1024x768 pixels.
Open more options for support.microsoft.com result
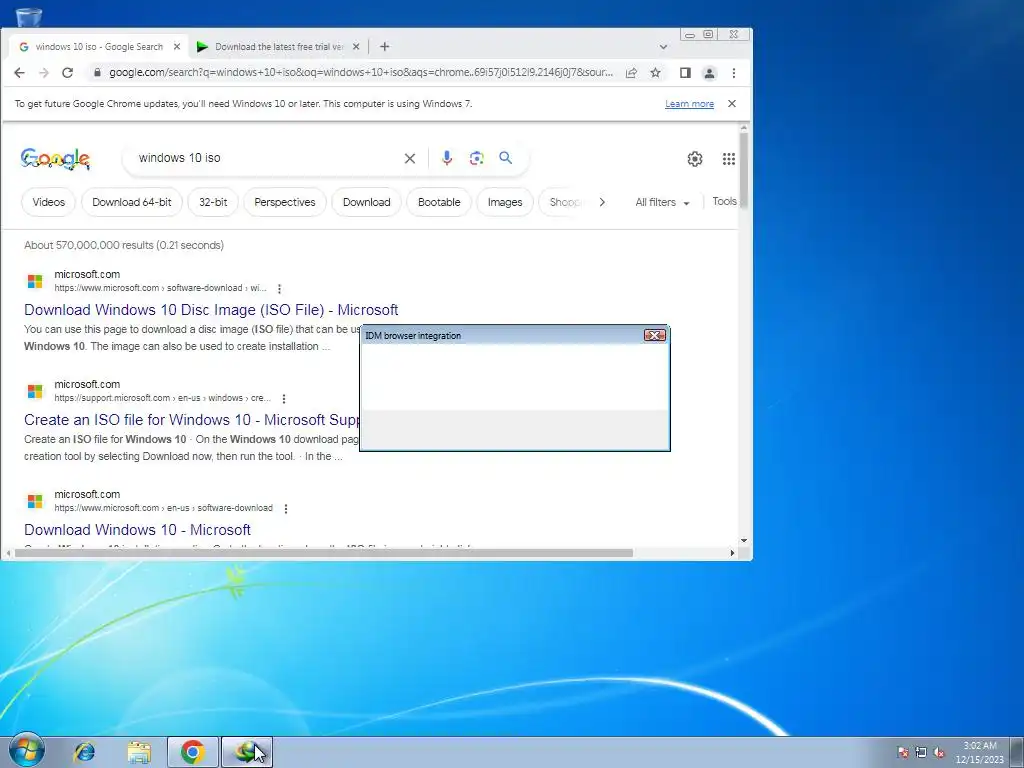283,398
